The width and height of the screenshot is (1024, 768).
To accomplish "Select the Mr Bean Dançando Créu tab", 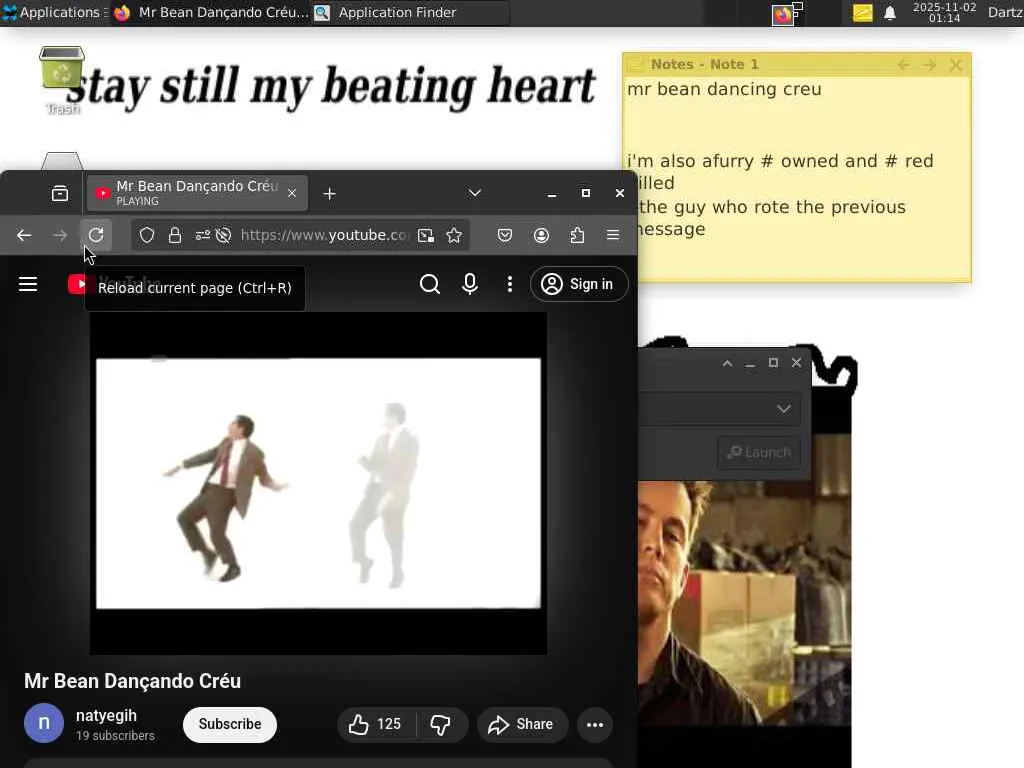I will (196, 193).
